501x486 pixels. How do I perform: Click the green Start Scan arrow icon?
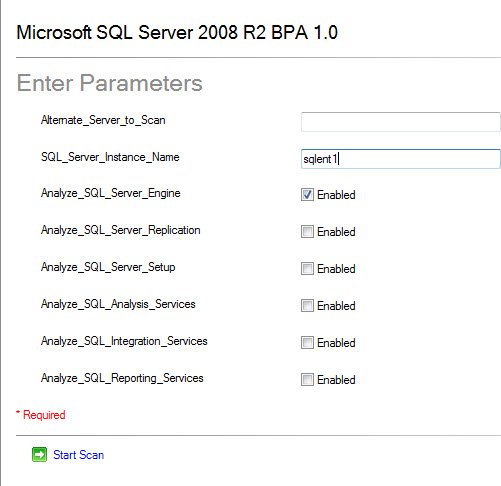[39, 454]
